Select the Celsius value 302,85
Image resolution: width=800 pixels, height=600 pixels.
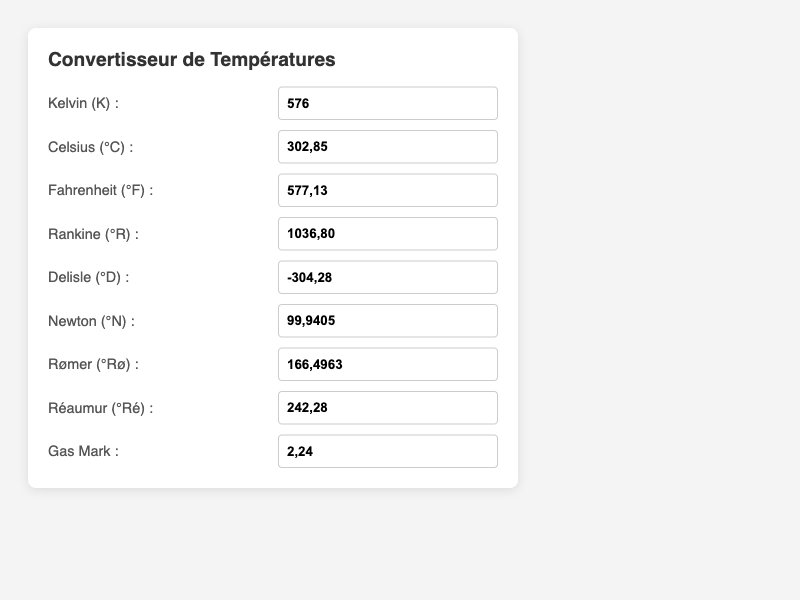coord(387,146)
